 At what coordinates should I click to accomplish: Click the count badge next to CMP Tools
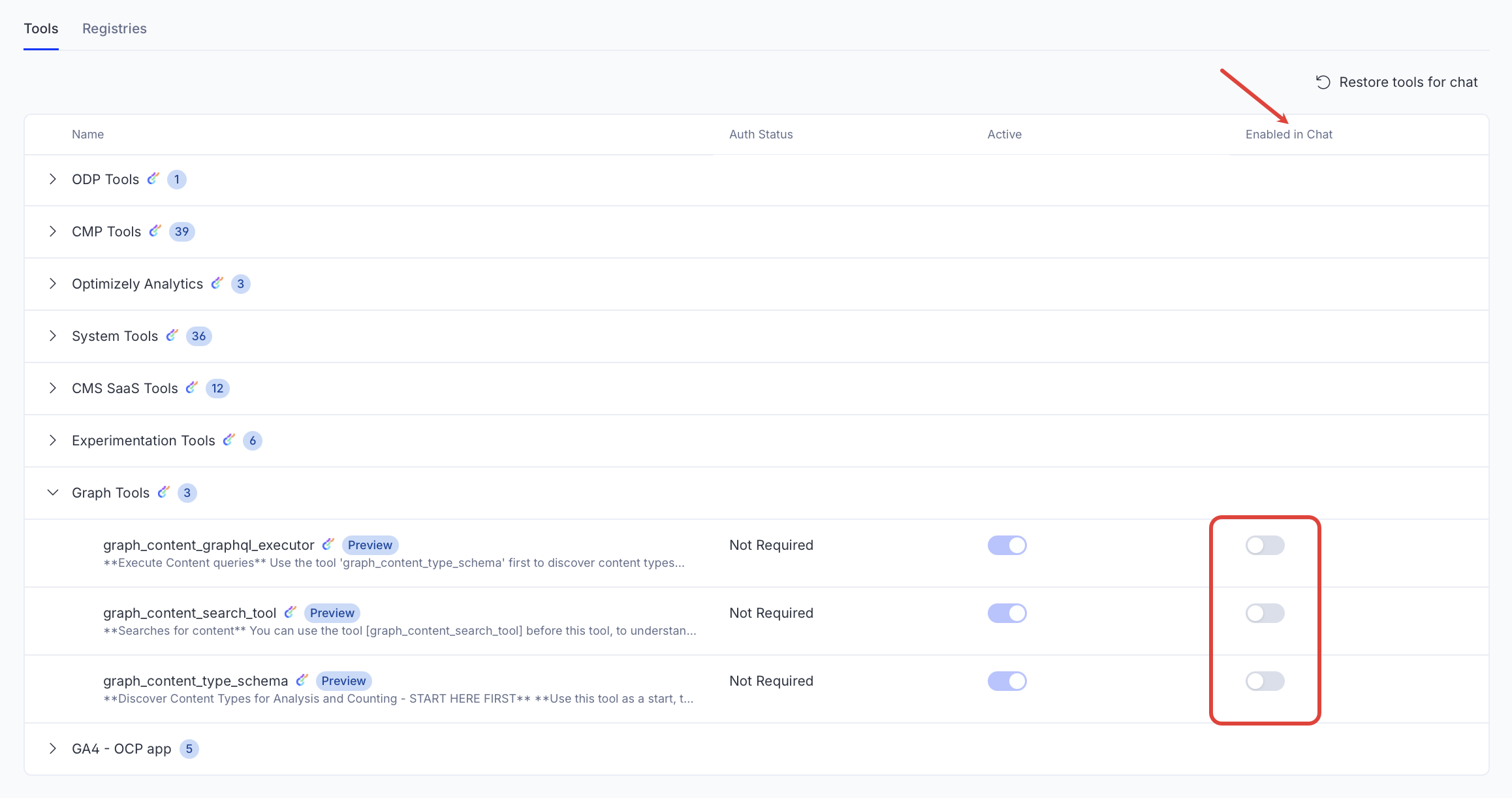pos(181,231)
